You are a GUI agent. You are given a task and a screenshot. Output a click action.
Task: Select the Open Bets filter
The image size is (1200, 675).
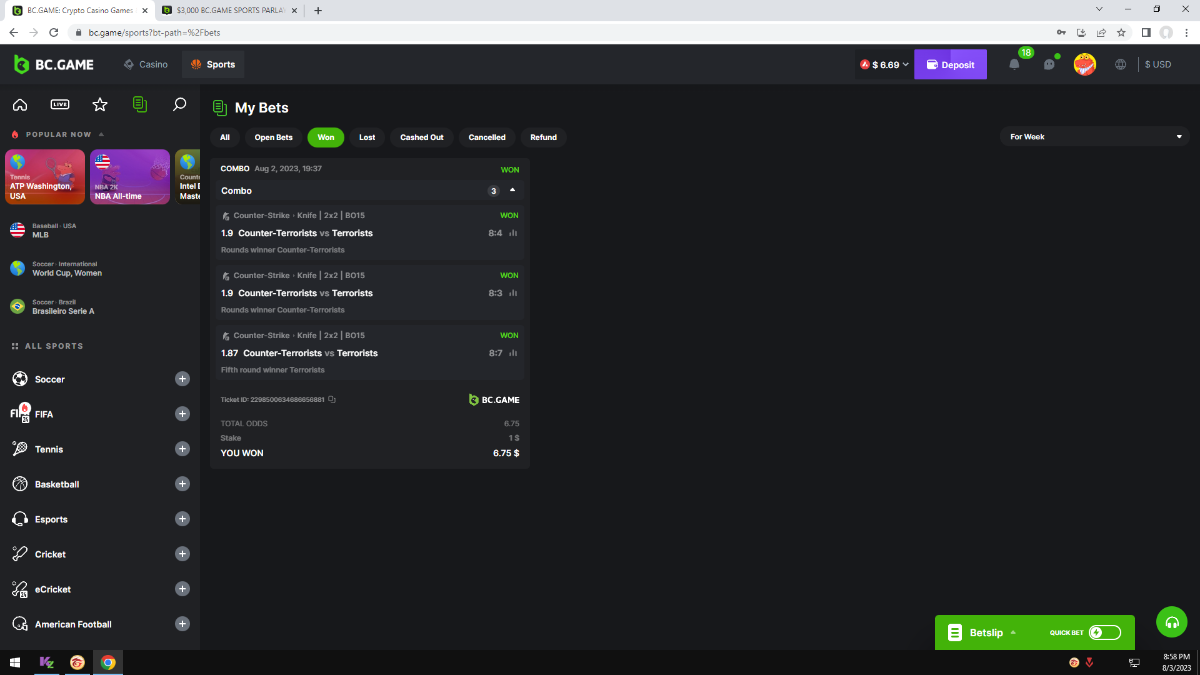[273, 137]
